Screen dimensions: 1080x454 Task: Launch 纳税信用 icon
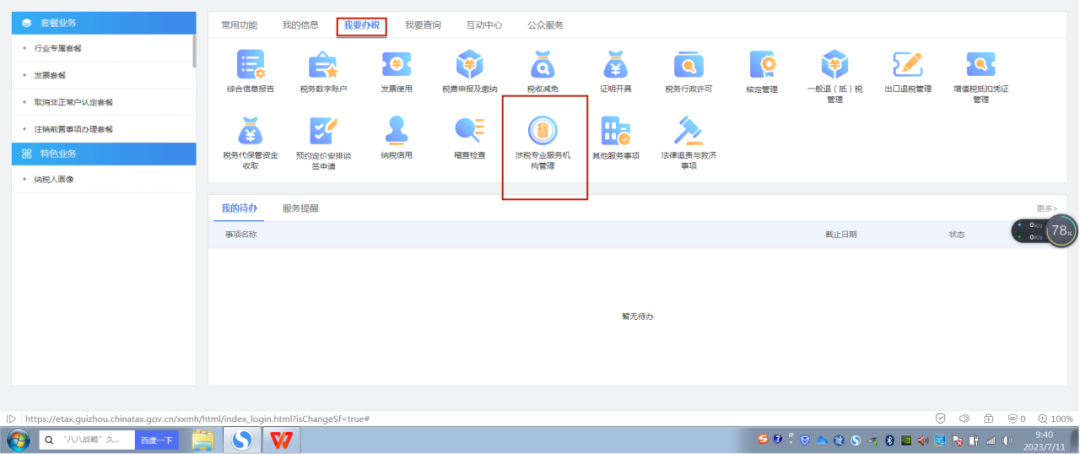click(x=396, y=131)
